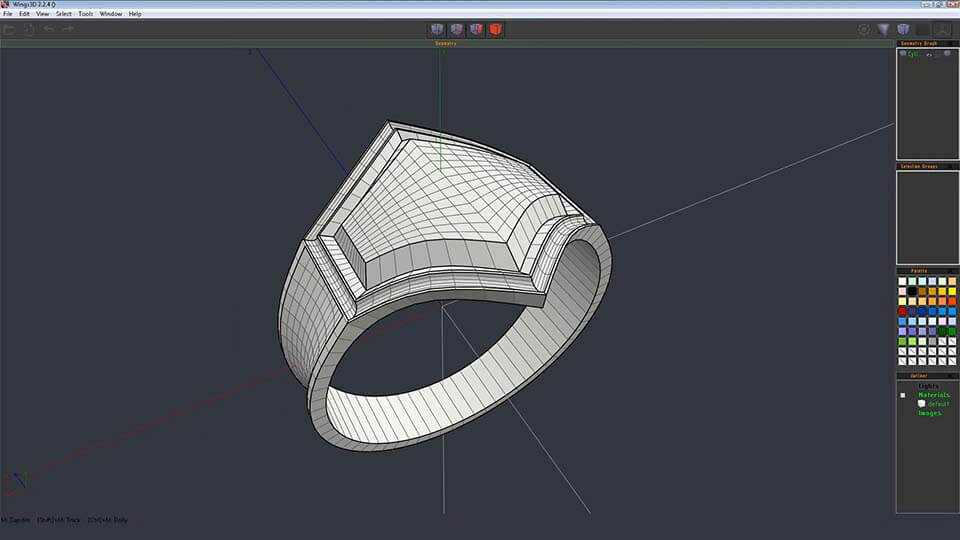Viewport: 960px width, 540px height.
Task: Click the Redo arrow icon
Action: tap(68, 29)
